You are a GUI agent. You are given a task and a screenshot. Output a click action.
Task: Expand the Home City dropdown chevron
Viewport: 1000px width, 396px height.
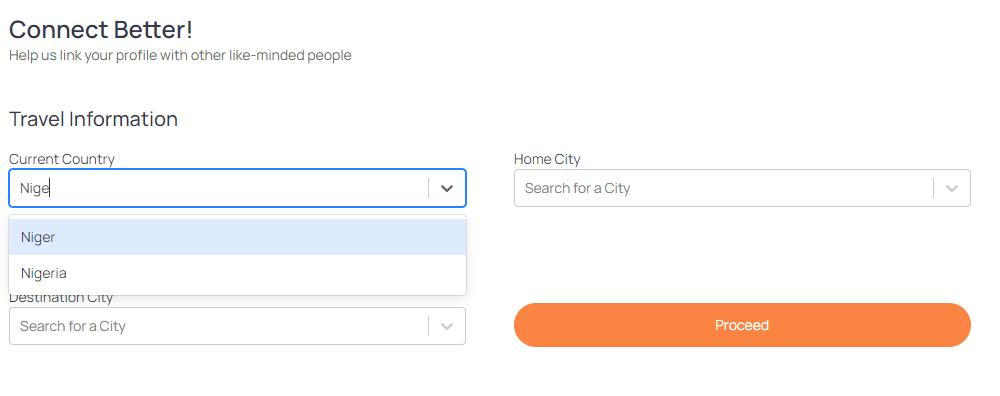coord(952,188)
